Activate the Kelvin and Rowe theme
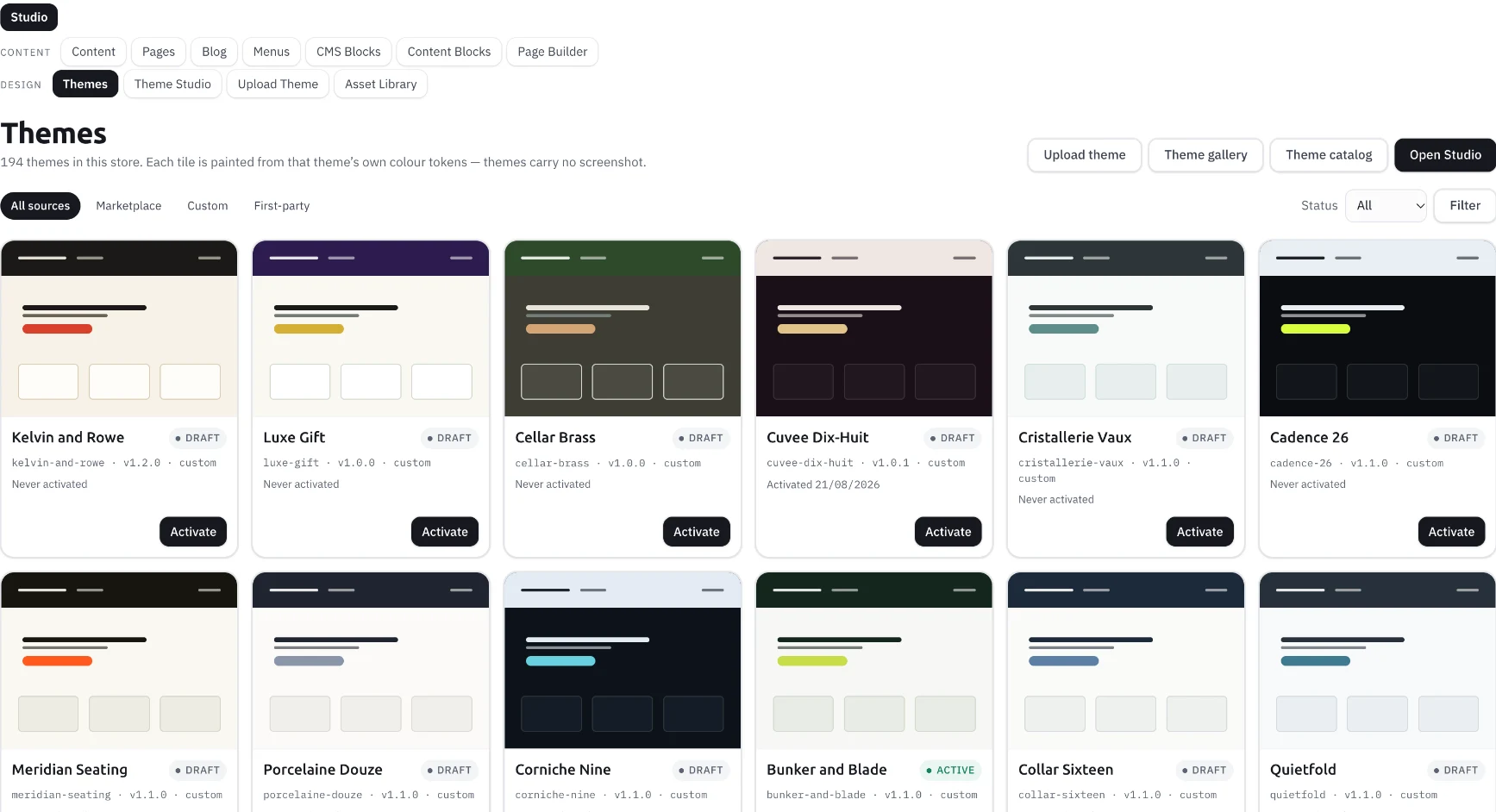Viewport: 1496px width, 812px height. 193,532
